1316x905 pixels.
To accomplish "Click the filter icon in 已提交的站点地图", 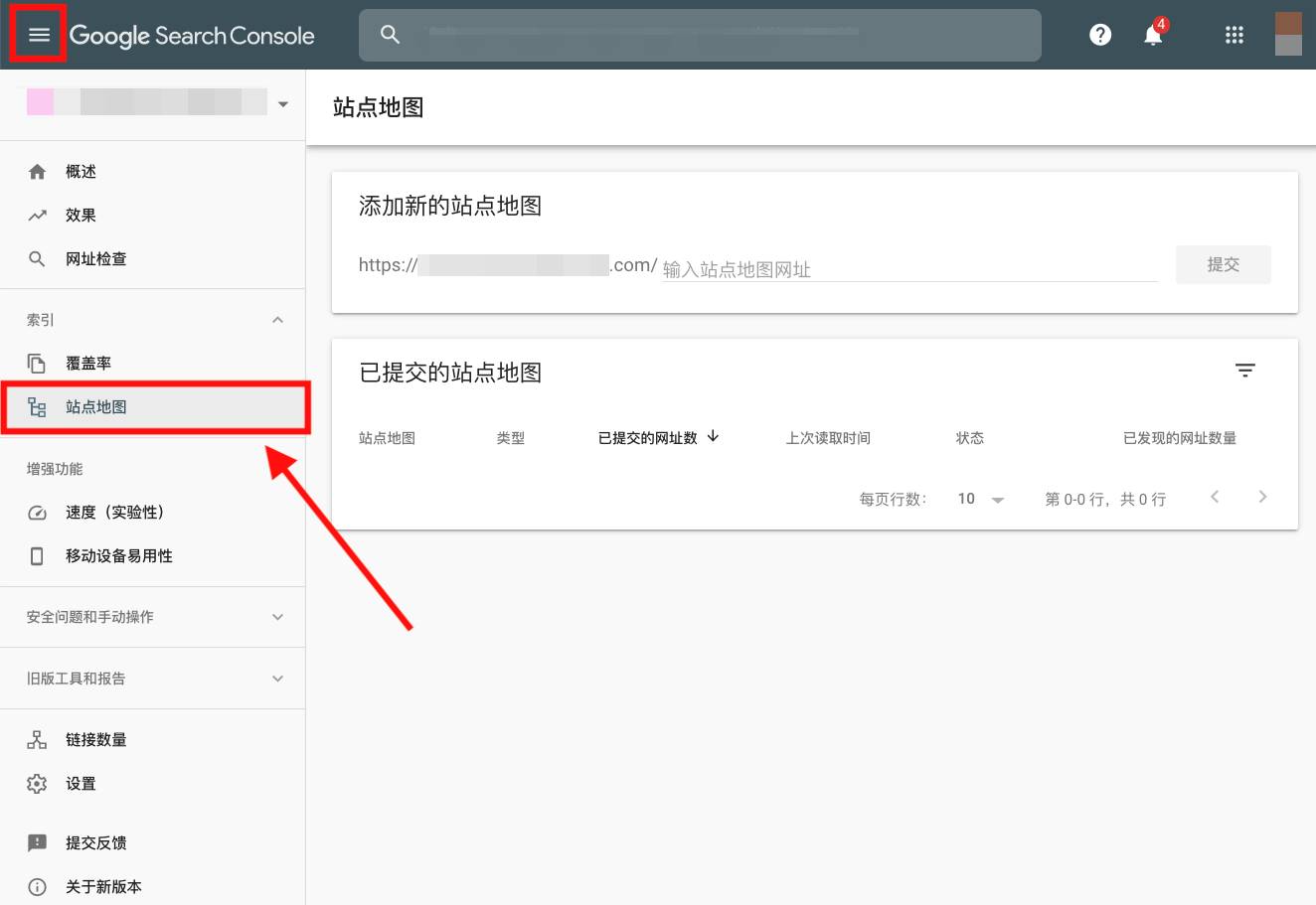I will 1244,371.
